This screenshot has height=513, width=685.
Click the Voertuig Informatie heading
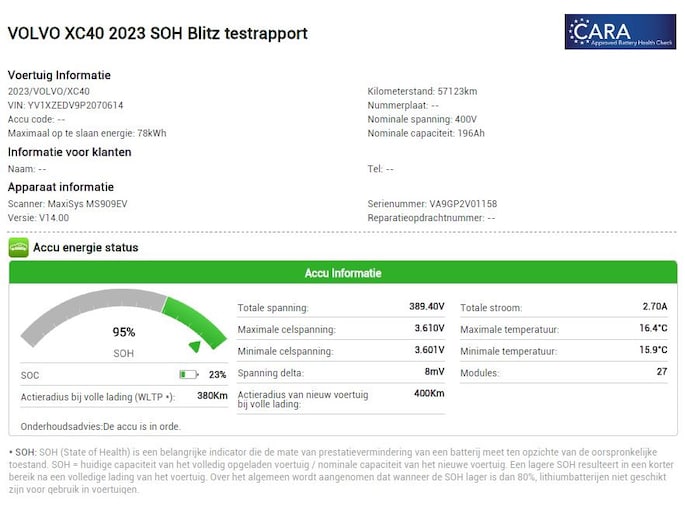click(59, 75)
